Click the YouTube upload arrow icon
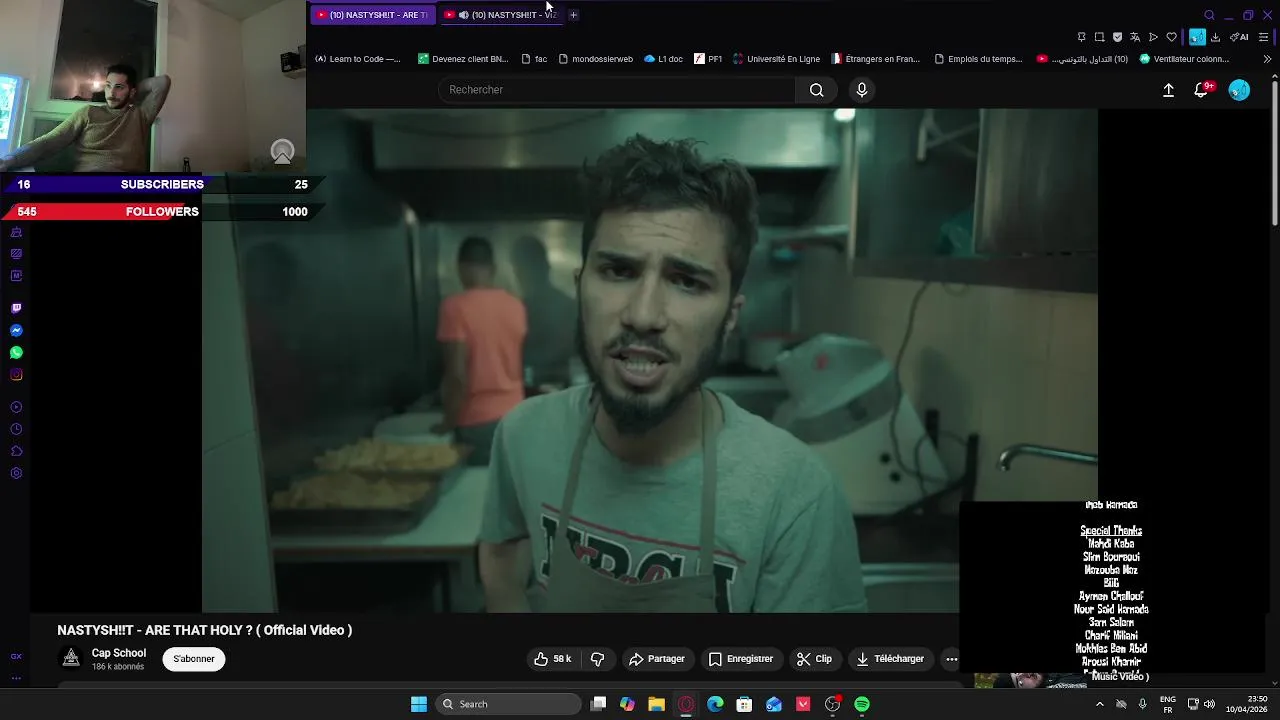The image size is (1280, 720). click(1168, 90)
